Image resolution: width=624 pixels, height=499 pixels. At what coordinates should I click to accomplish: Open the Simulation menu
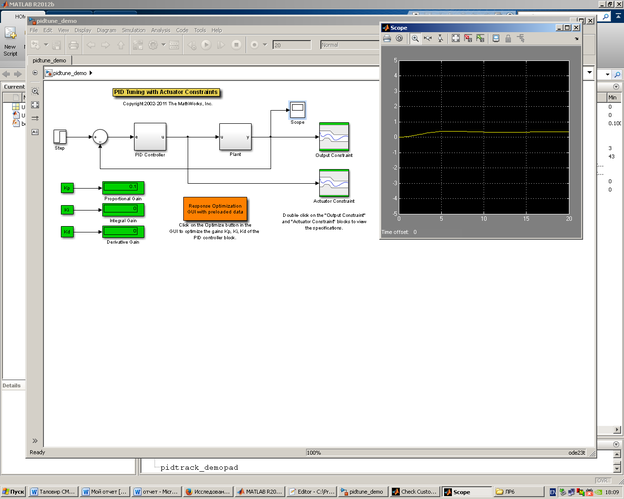134,30
